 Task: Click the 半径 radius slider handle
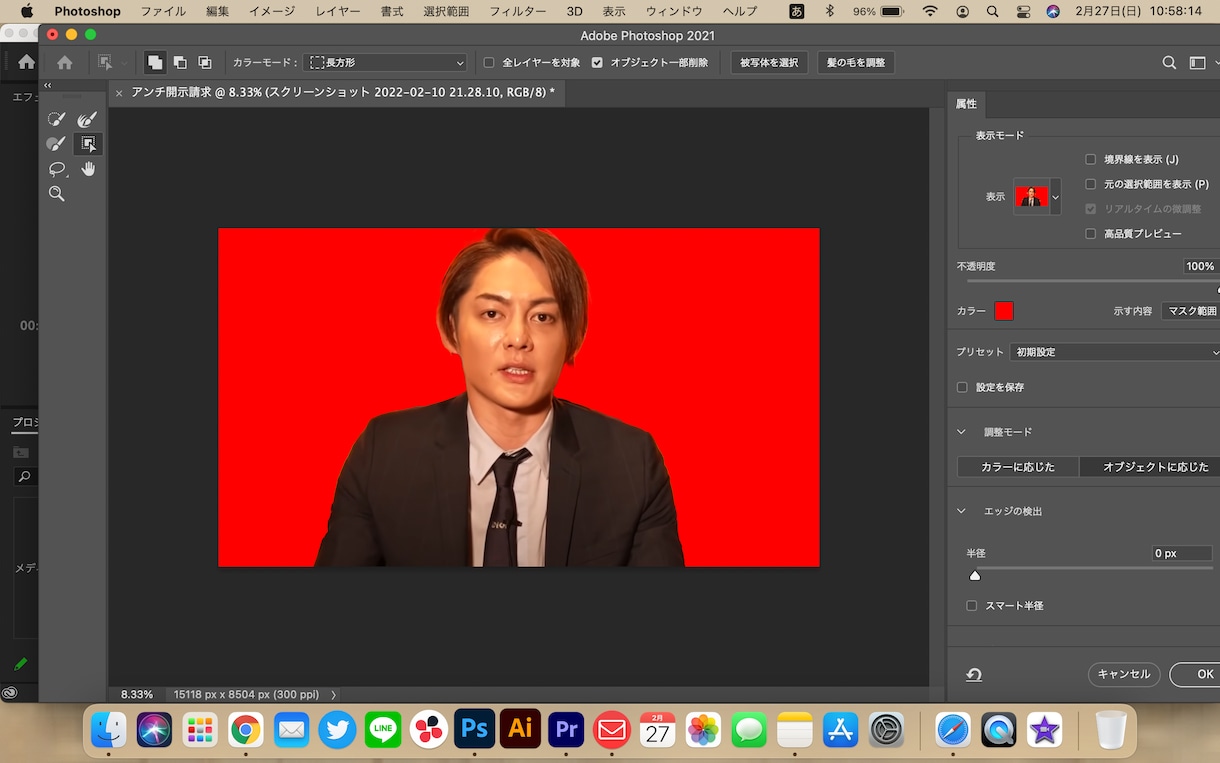pos(975,575)
